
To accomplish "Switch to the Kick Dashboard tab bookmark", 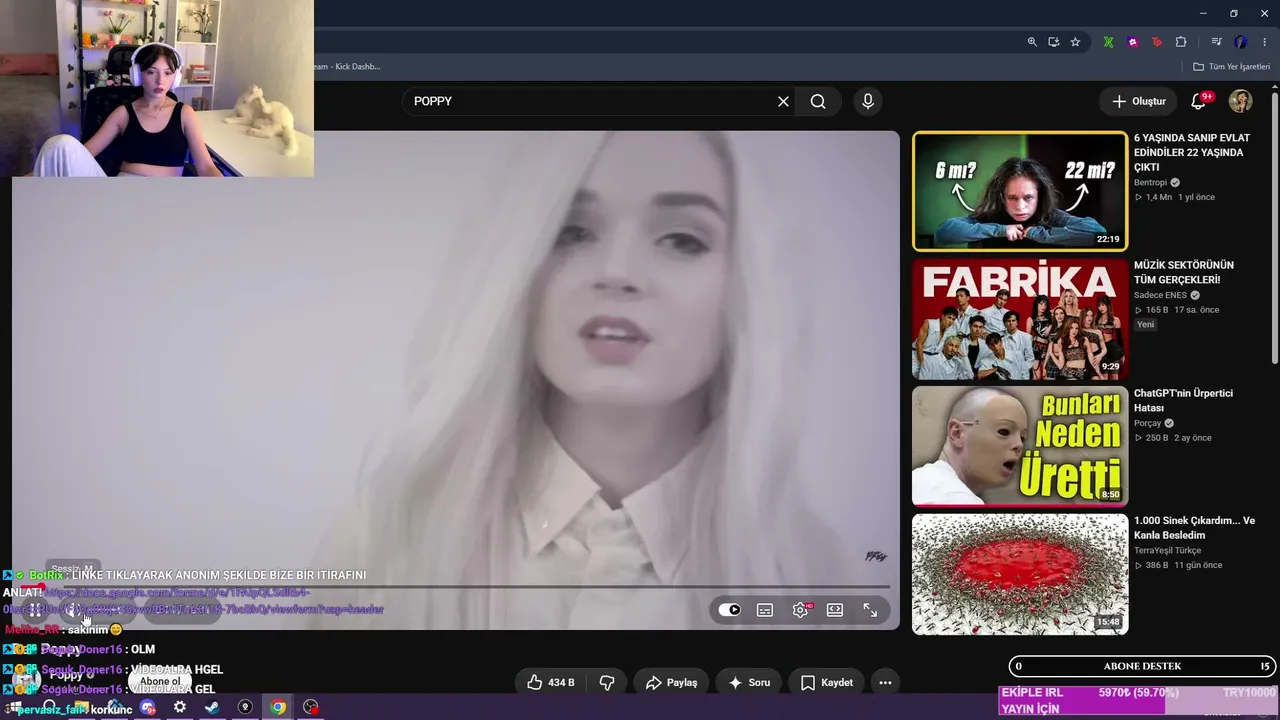I will tap(347, 67).
